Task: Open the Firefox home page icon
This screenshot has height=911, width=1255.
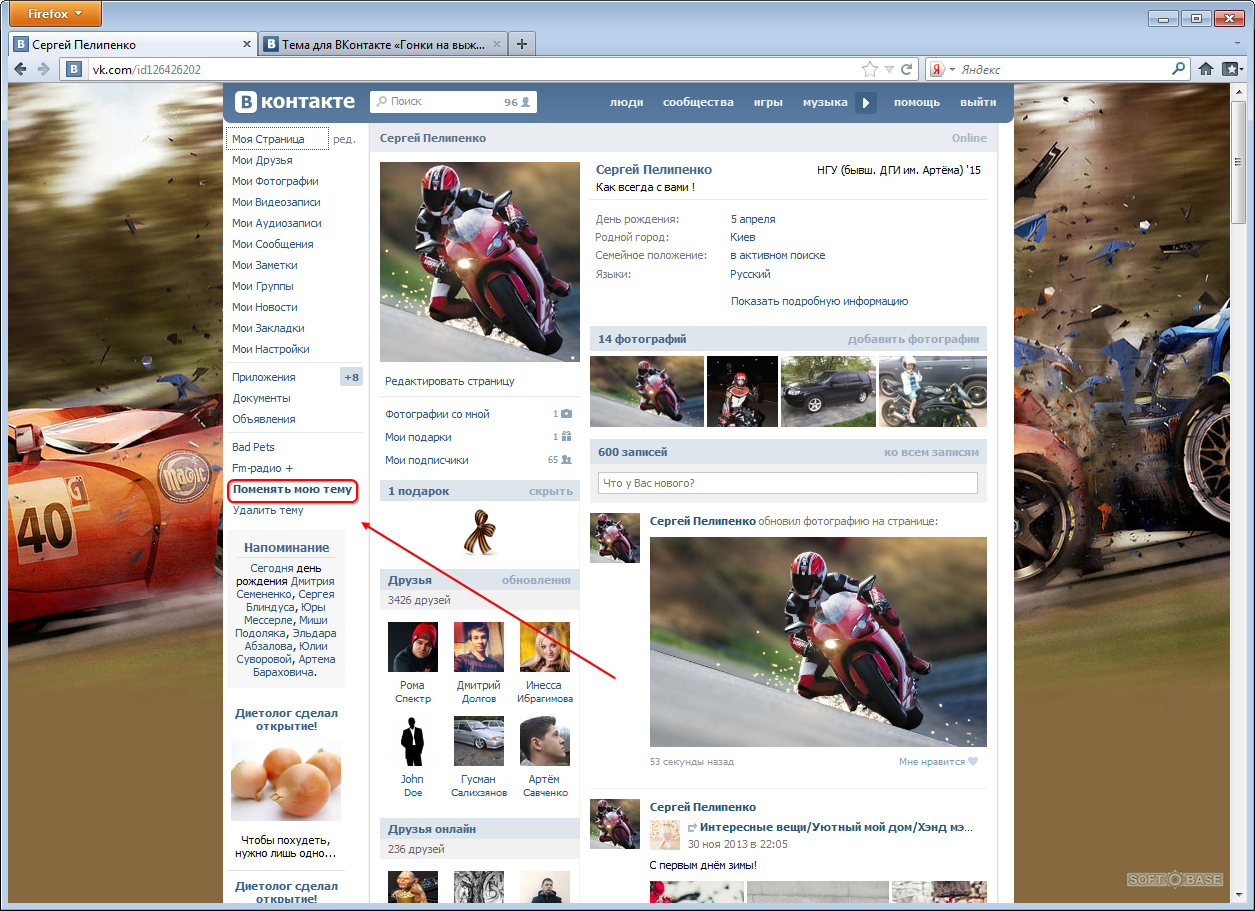Action: pyautogui.click(x=1206, y=69)
